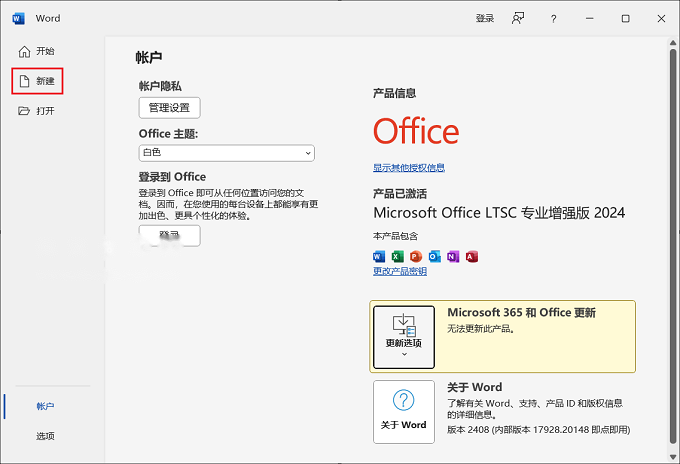Image resolution: width=680 pixels, height=464 pixels.
Task: Click the Excel product icon
Action: (397, 256)
